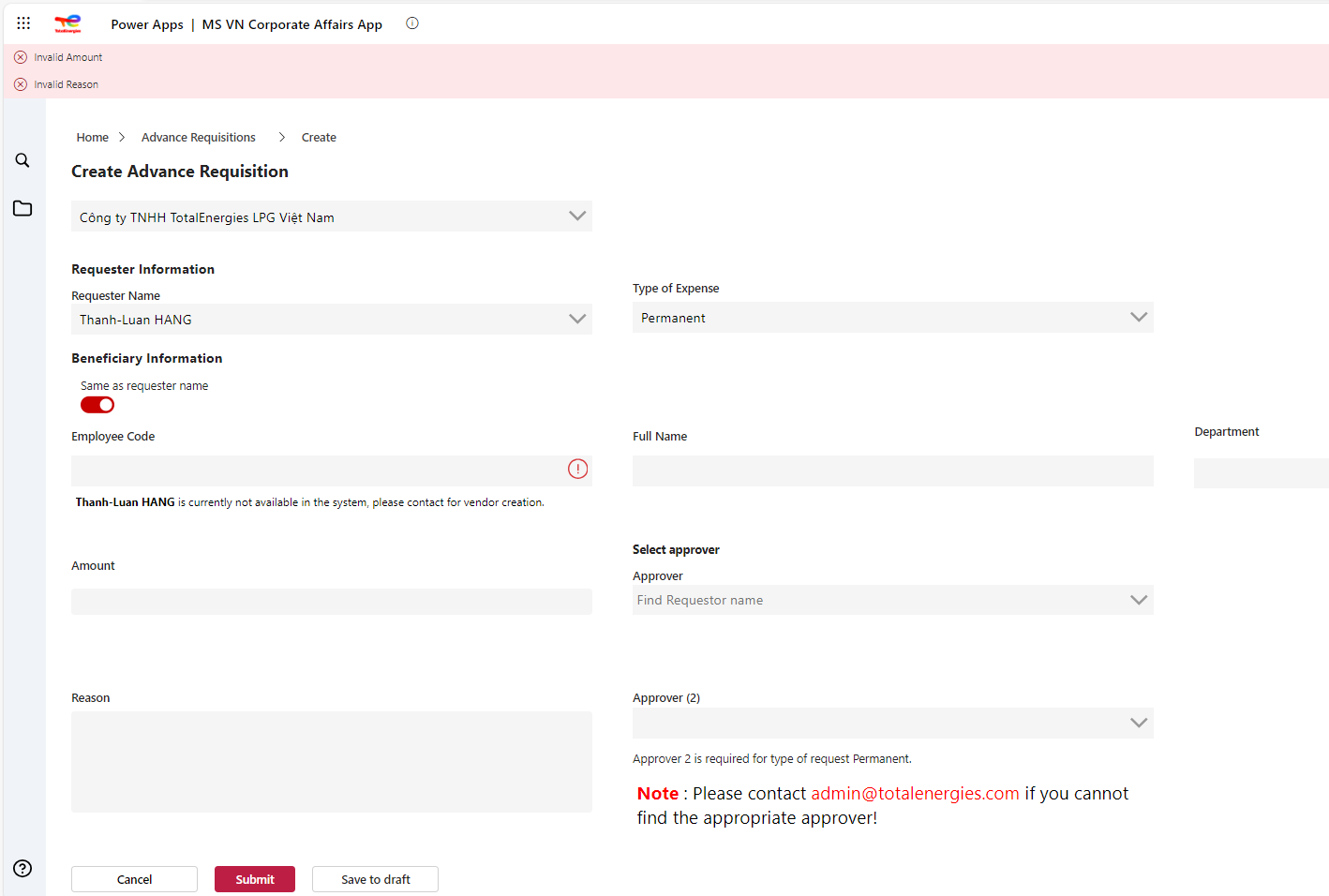This screenshot has width=1329, height=896.
Task: Click the Invalid Reason error message
Action: pos(67,84)
